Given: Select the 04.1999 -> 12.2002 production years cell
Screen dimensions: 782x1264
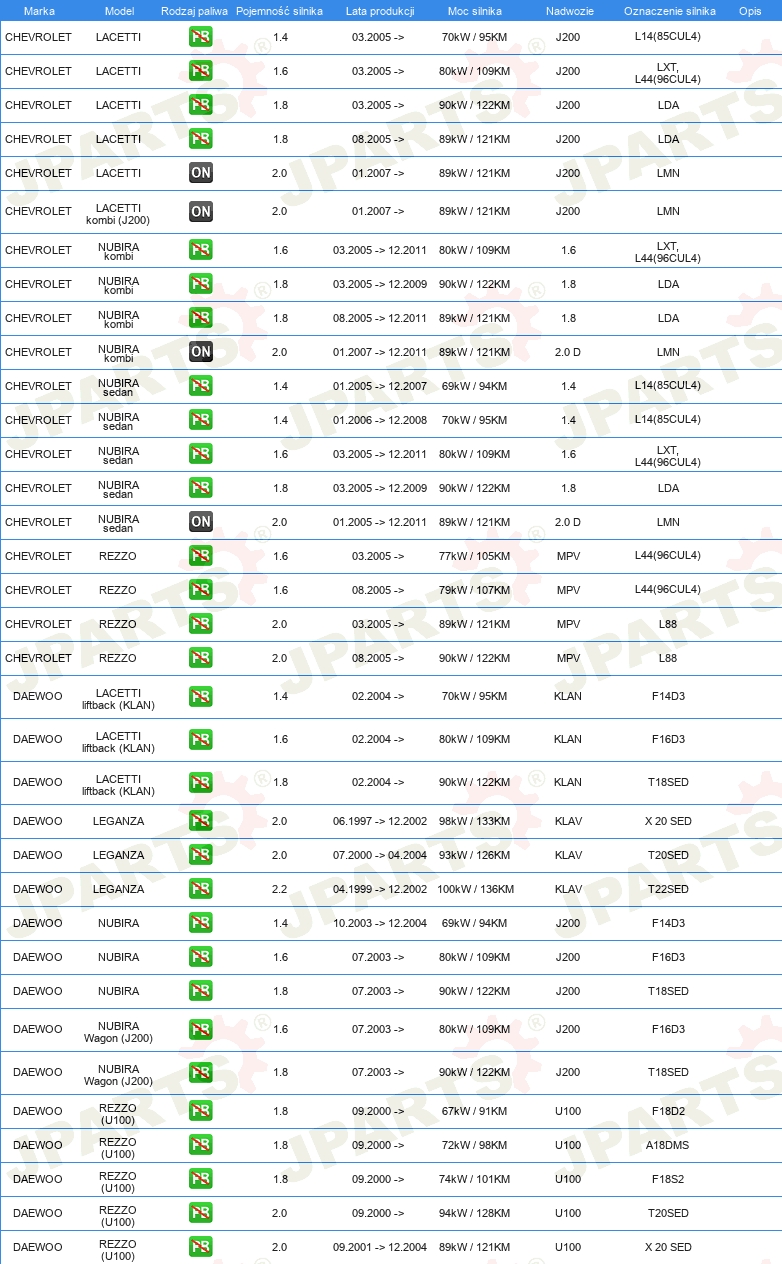Looking at the screenshot, I should click(380, 889).
